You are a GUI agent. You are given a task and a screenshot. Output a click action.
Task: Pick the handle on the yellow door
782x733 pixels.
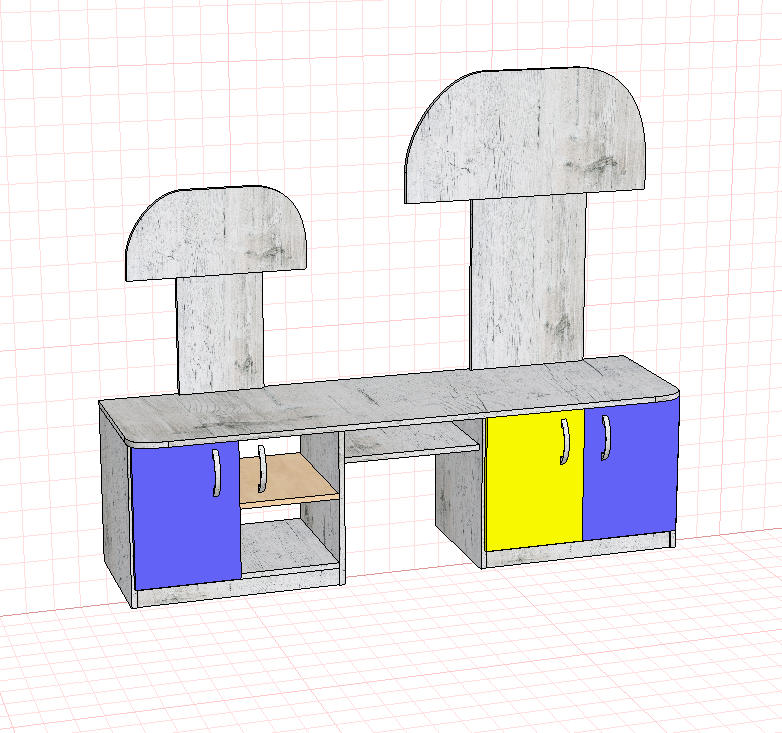pyautogui.click(x=565, y=441)
